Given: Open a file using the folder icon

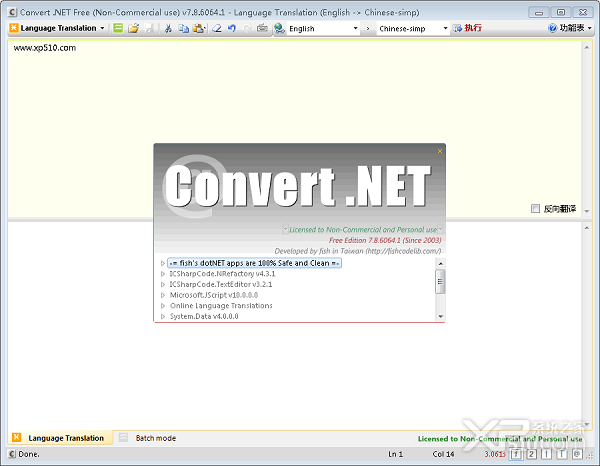Looking at the screenshot, I should [x=134, y=28].
